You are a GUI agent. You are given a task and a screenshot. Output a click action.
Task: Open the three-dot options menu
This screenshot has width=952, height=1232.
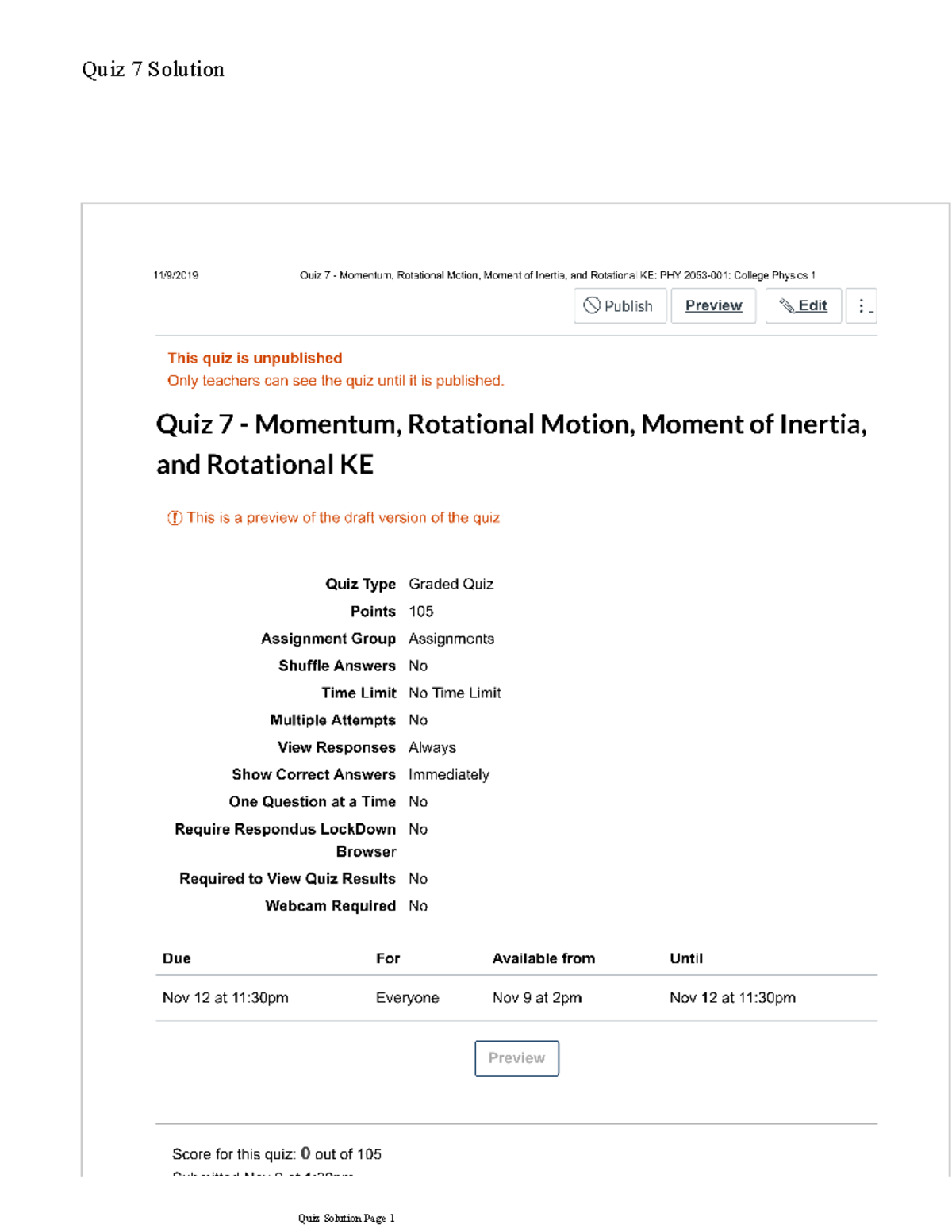(x=862, y=305)
